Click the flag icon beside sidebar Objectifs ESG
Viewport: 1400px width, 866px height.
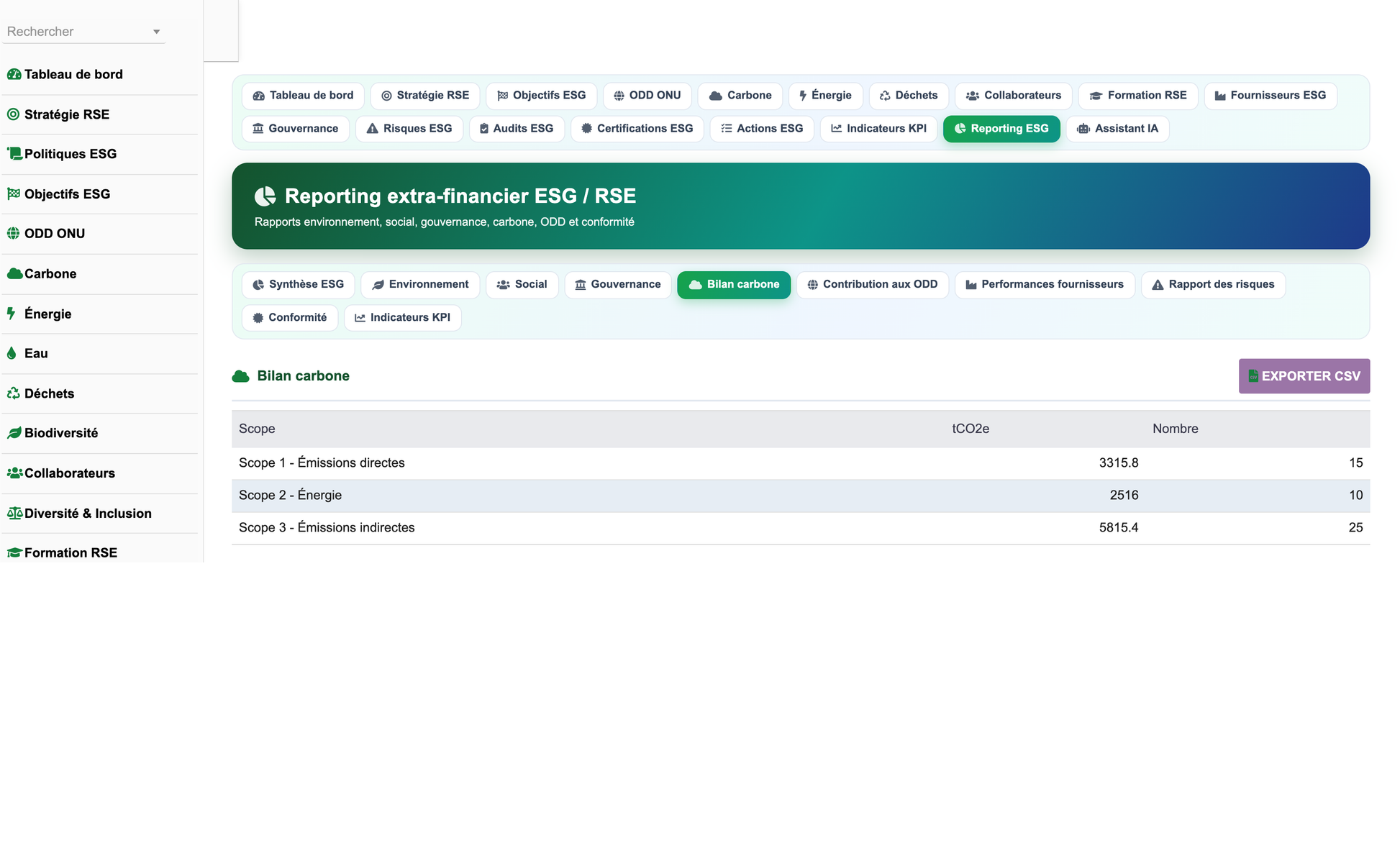pos(14,194)
